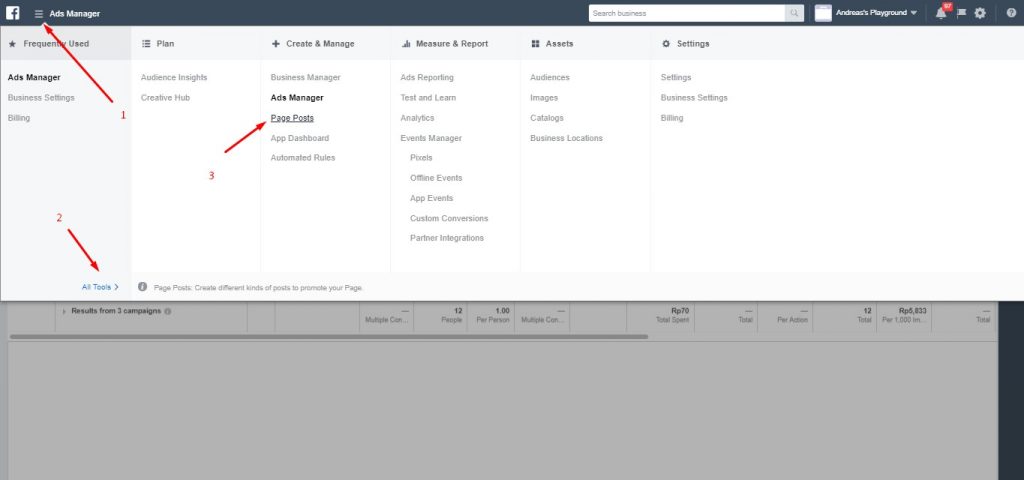Open Automated Rules
Viewport: 1024px width, 480px height.
pos(303,157)
